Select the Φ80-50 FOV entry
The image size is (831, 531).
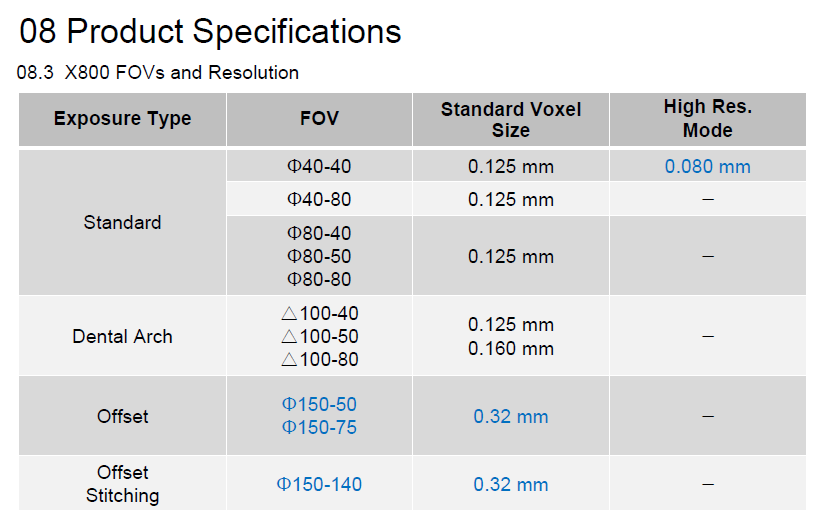click(x=319, y=256)
